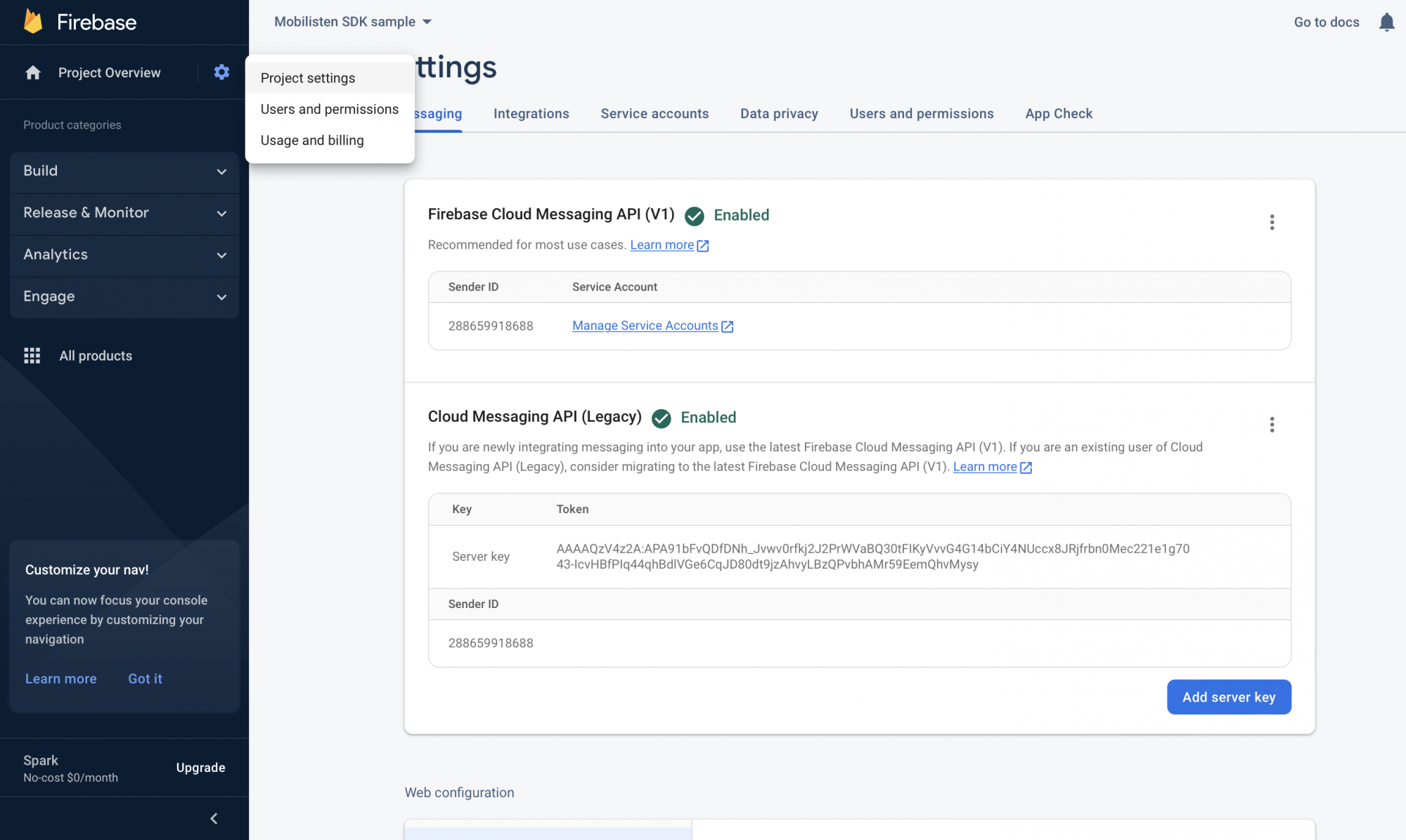The image size is (1406, 840).
Task: Expand the Release & Monitor category
Action: pos(124,213)
